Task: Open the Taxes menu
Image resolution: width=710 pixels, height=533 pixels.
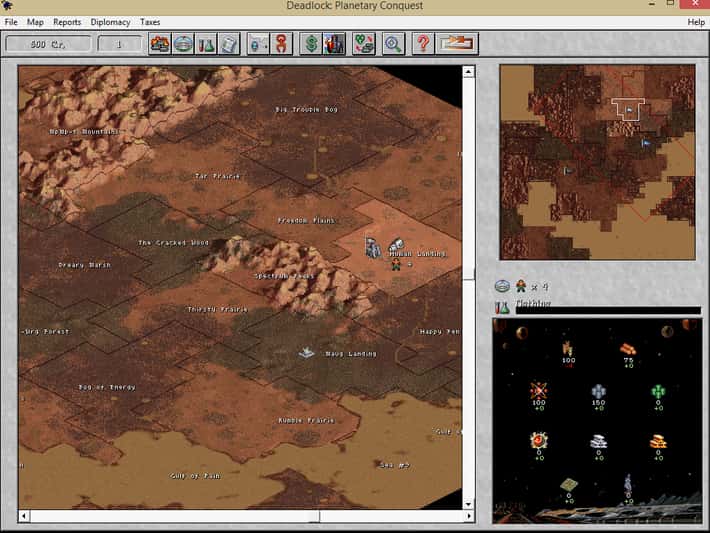Action: point(150,22)
